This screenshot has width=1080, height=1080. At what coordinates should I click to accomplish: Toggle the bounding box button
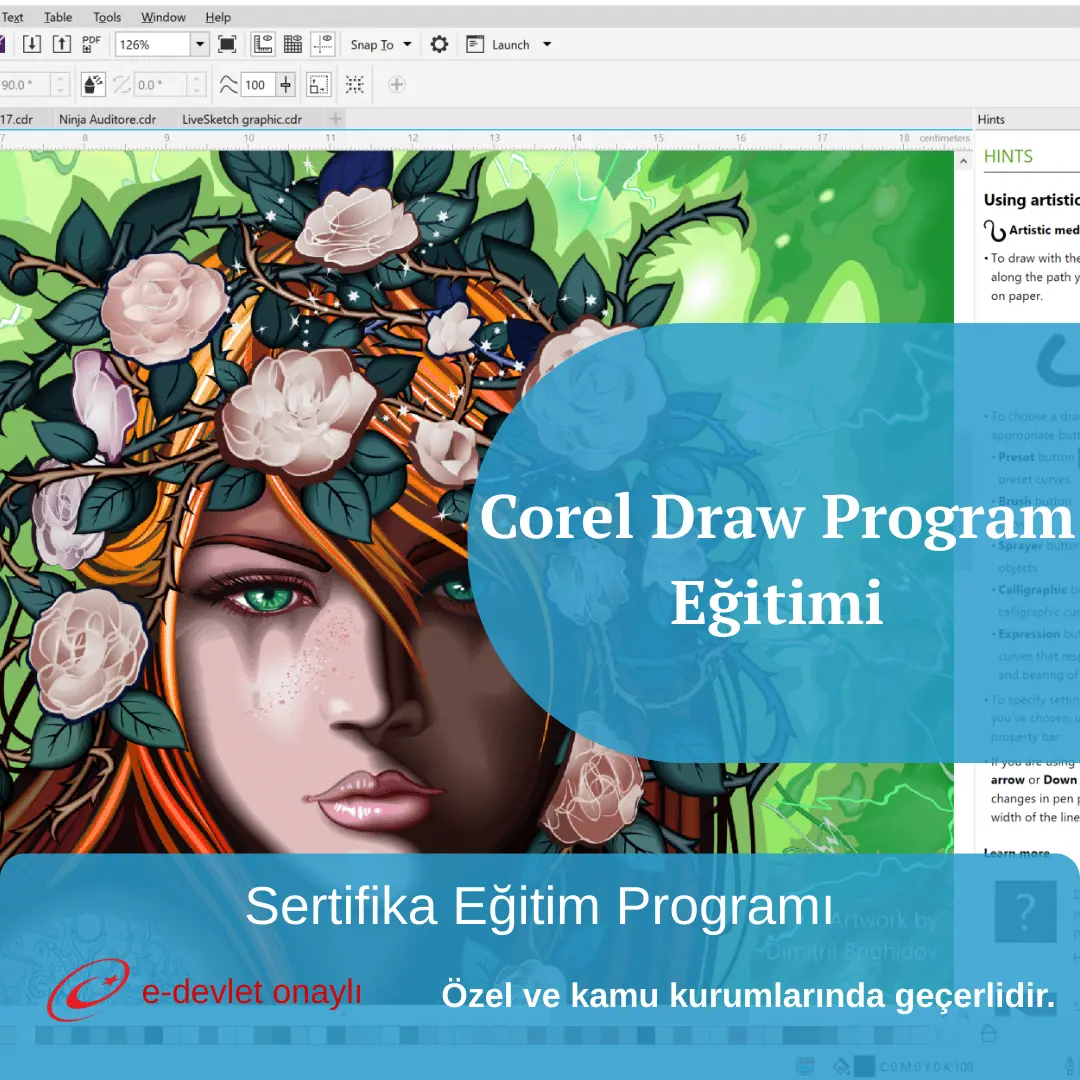click(x=318, y=85)
